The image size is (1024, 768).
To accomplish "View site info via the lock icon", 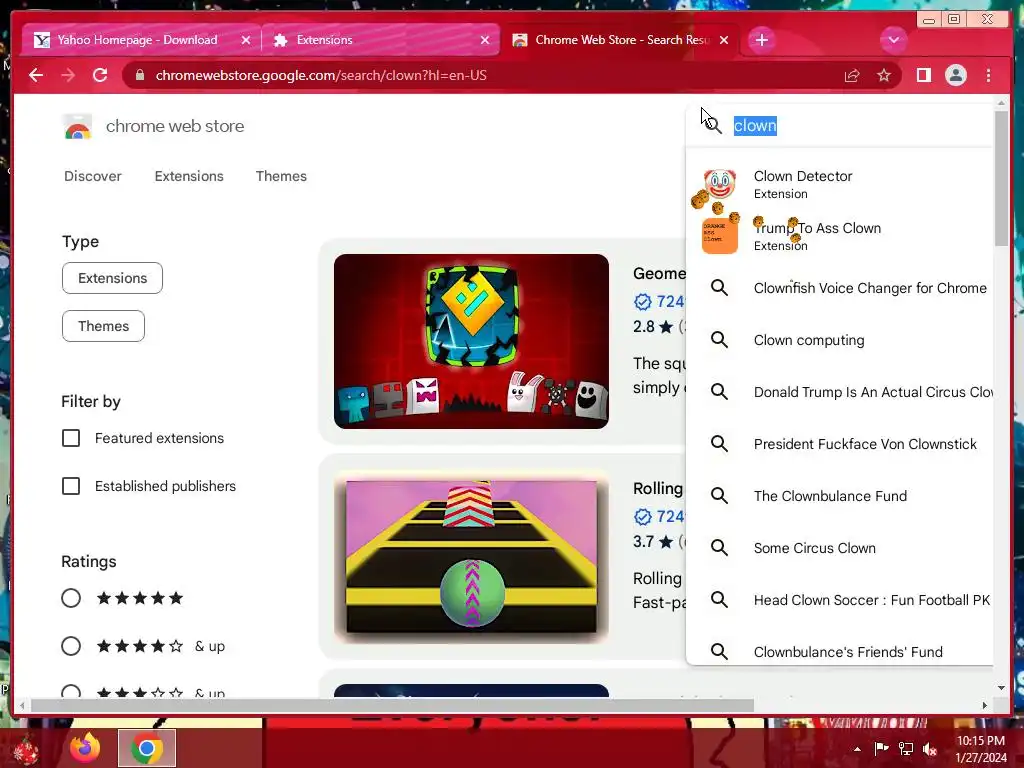I will point(140,75).
